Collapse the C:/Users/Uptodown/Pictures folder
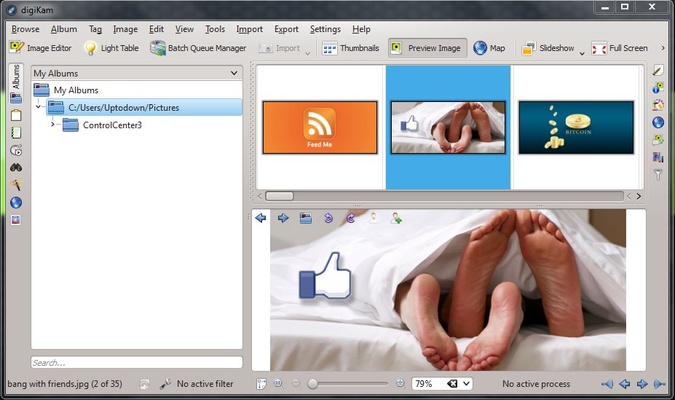675x400 pixels. (38, 107)
